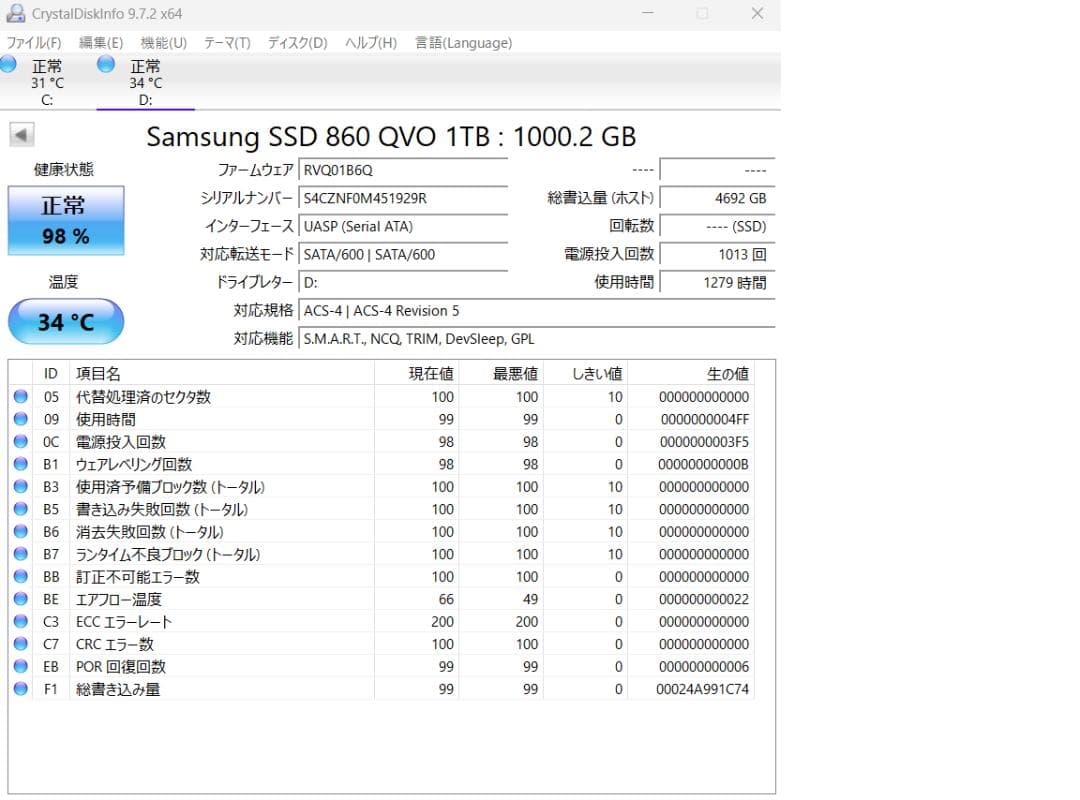Select the D: drive tab showing 34 °C
Image resolution: width=1080 pixels, height=800 pixels.
[x=145, y=82]
